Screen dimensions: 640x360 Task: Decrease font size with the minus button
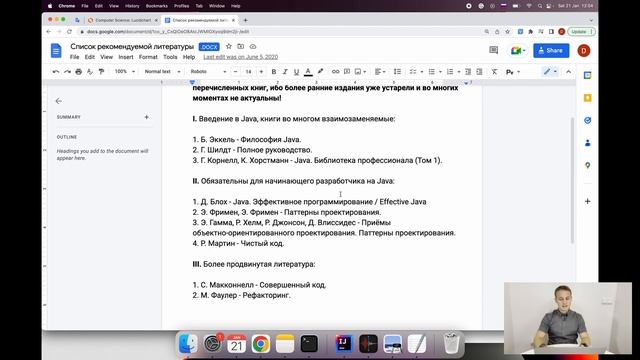tap(236, 72)
